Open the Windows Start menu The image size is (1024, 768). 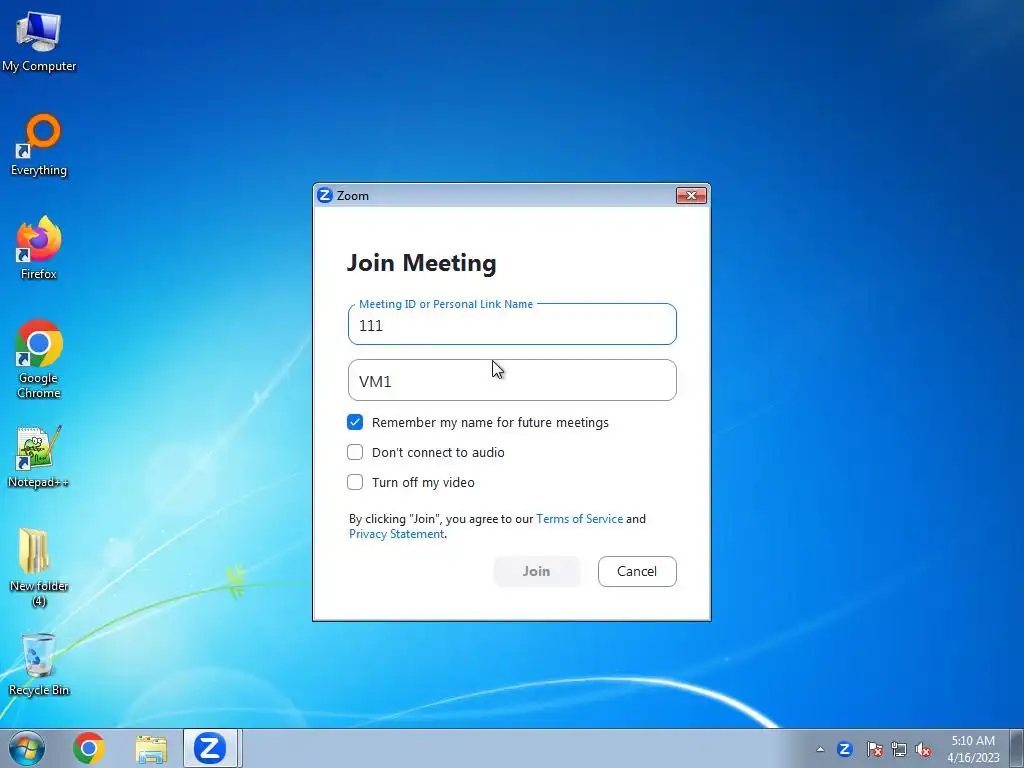(27, 748)
